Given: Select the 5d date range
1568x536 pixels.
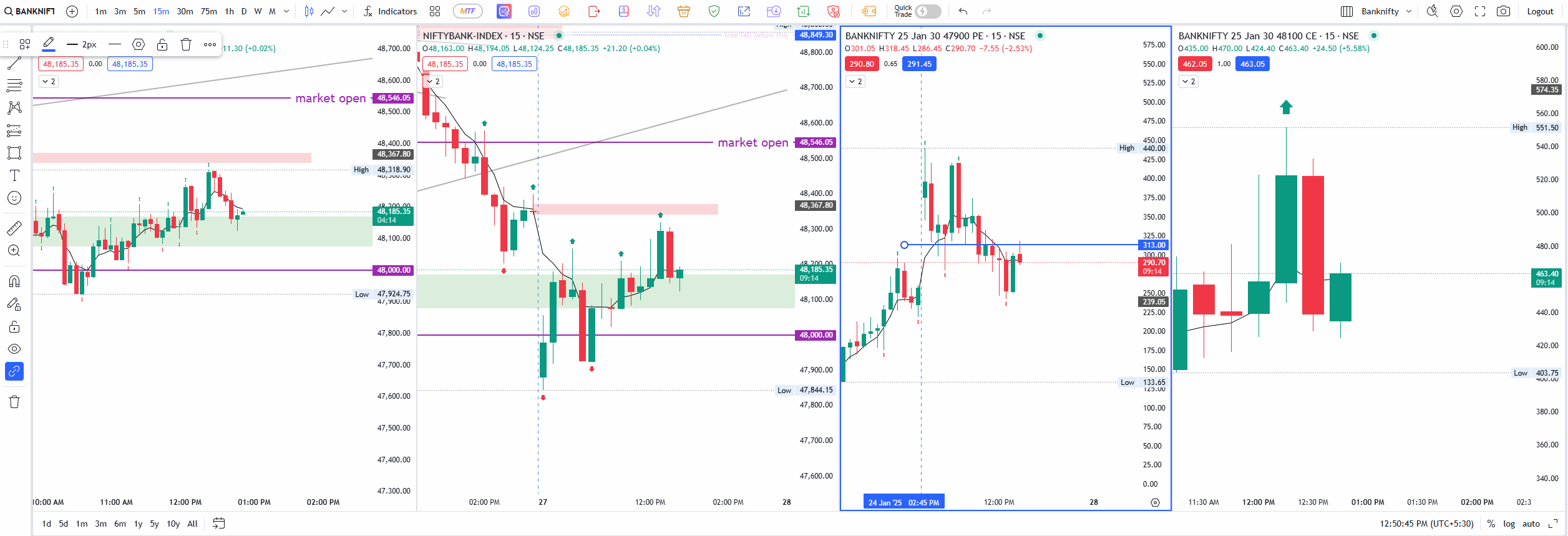Looking at the screenshot, I should click(x=64, y=524).
